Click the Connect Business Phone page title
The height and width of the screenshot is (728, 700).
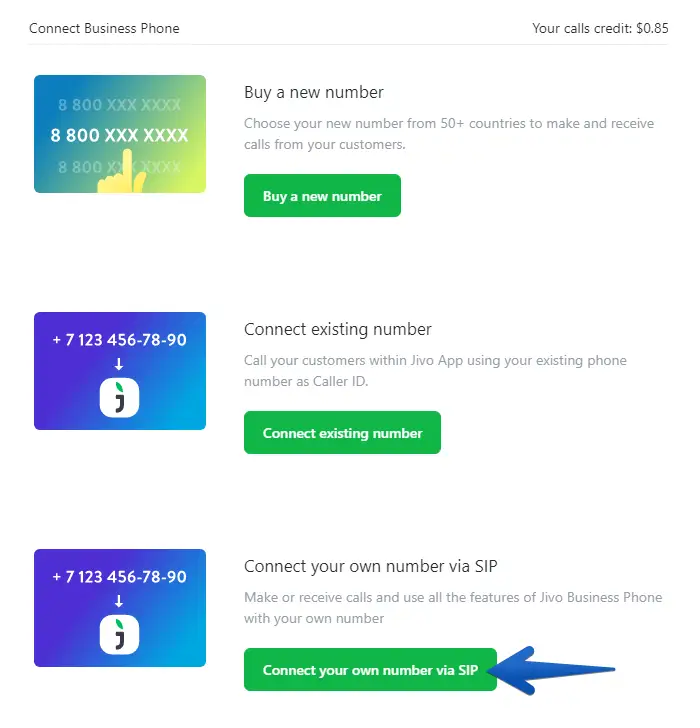pos(104,28)
